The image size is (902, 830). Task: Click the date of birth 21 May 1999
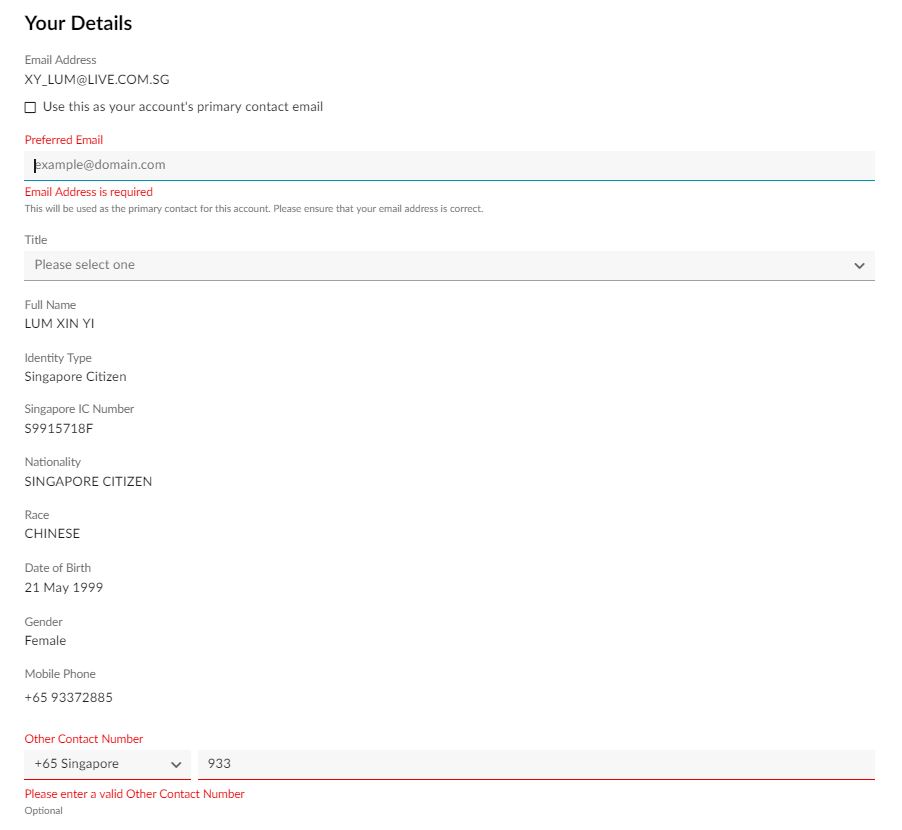click(64, 587)
